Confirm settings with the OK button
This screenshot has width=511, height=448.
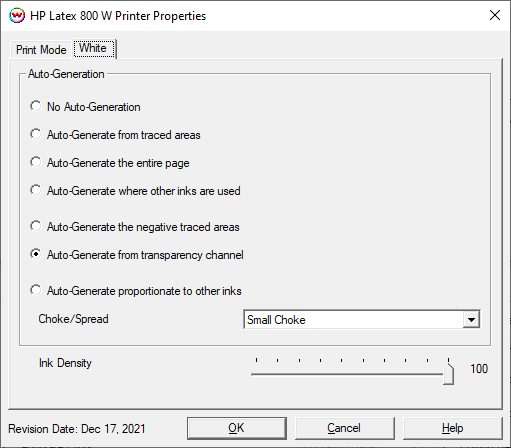click(237, 428)
